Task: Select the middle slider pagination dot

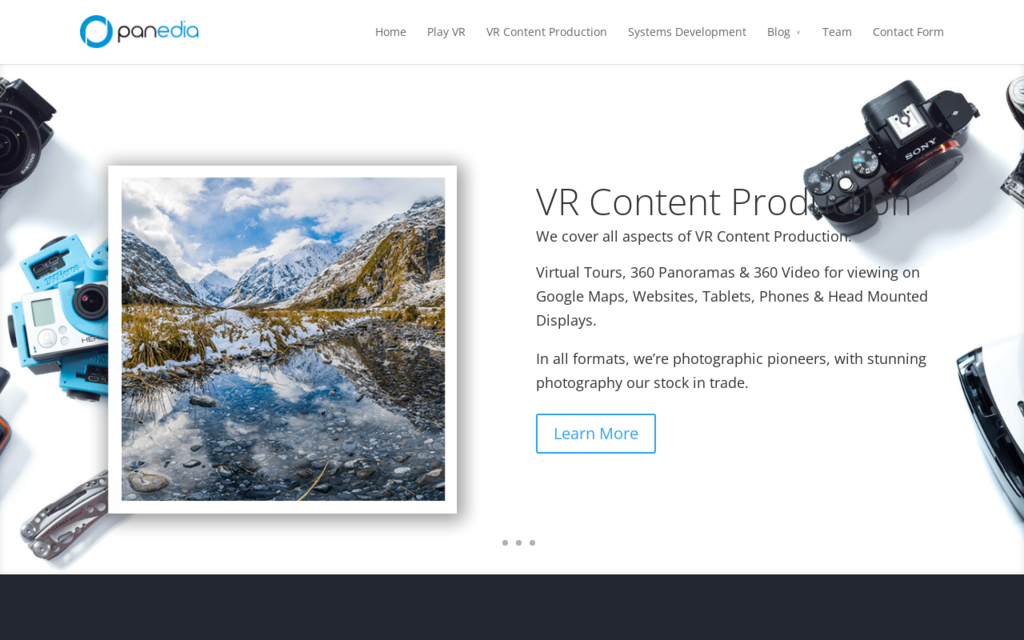Action: (x=519, y=543)
